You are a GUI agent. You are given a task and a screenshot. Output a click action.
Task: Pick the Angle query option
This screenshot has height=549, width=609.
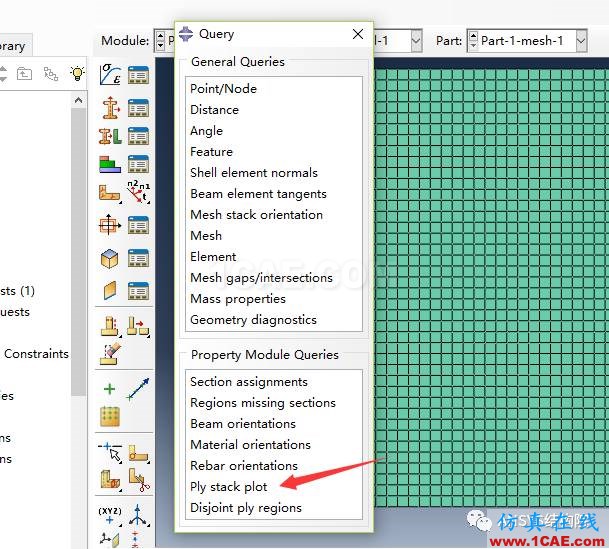pos(207,131)
